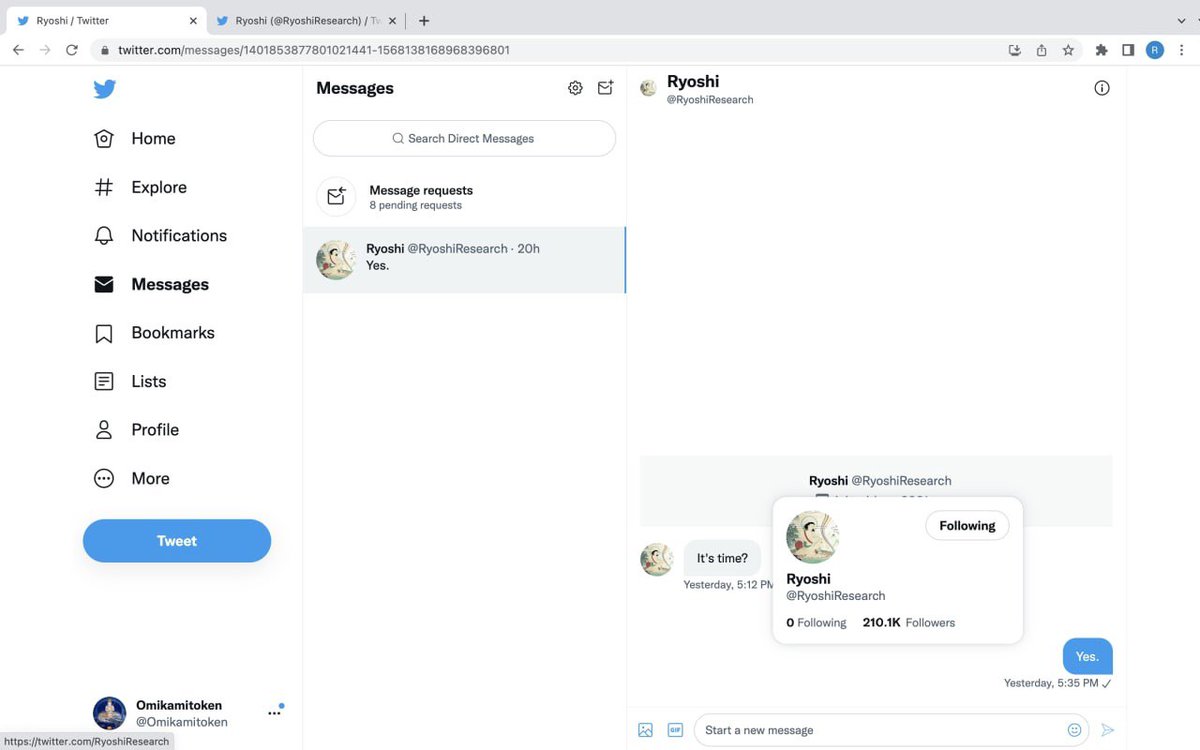Open the 210.1K Followers link
The width and height of the screenshot is (1200, 750).
909,623
